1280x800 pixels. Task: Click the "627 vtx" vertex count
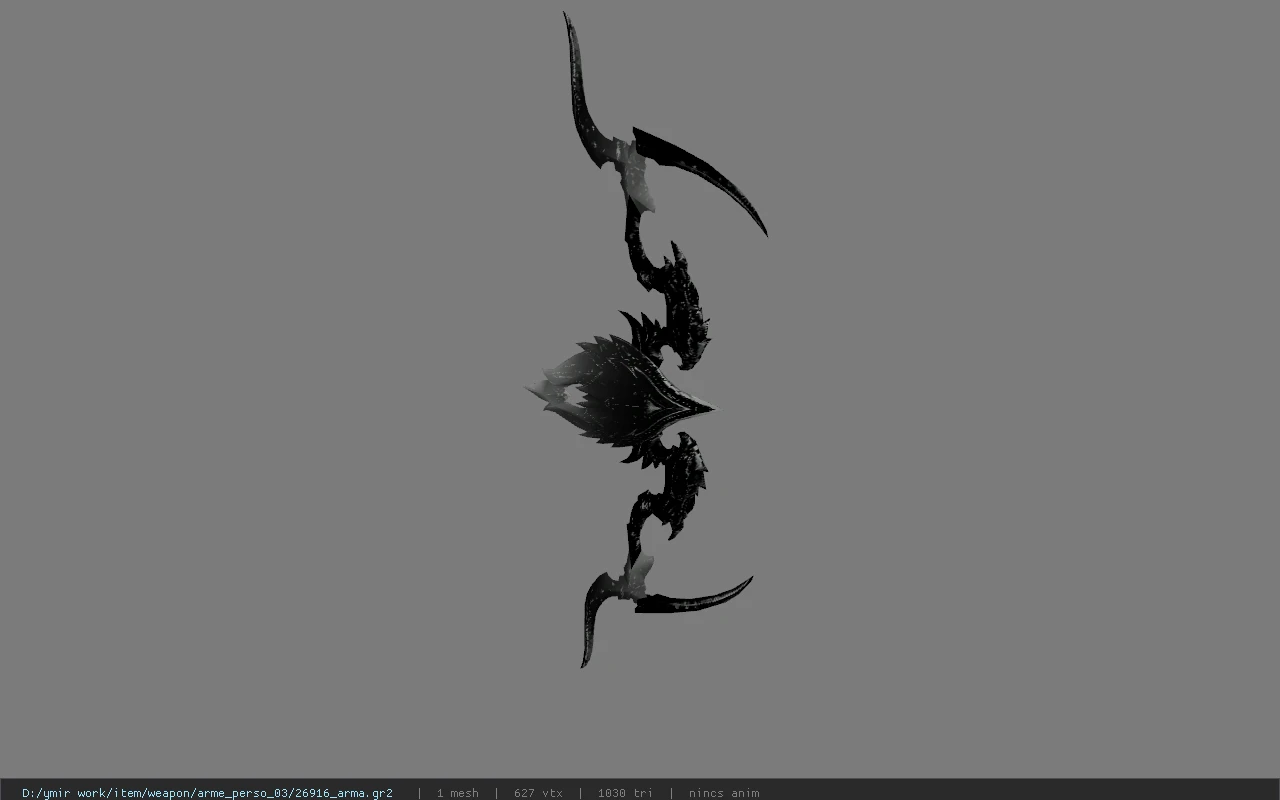point(538,793)
